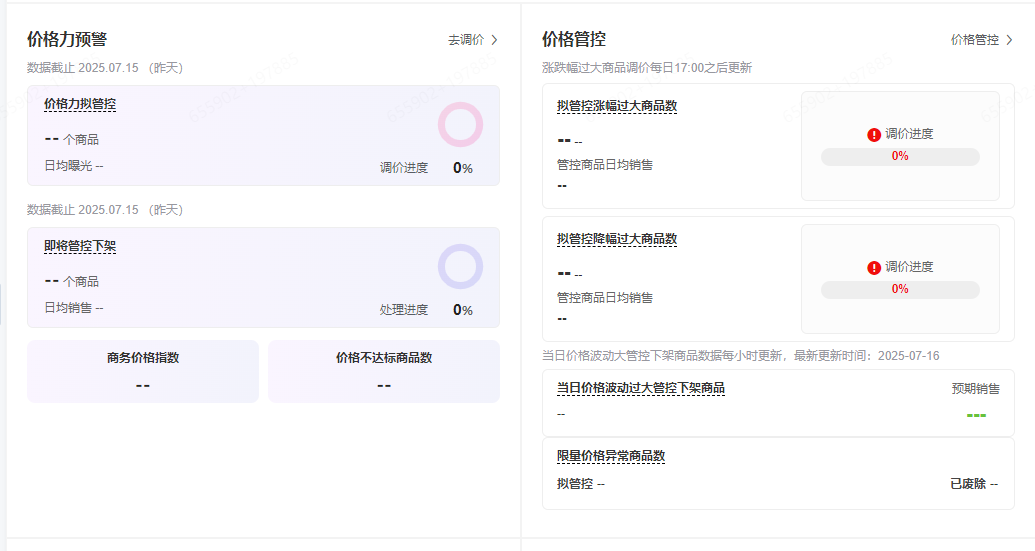
Task: Click red alert icon in 涨幅过大 card
Action: pos(874,134)
